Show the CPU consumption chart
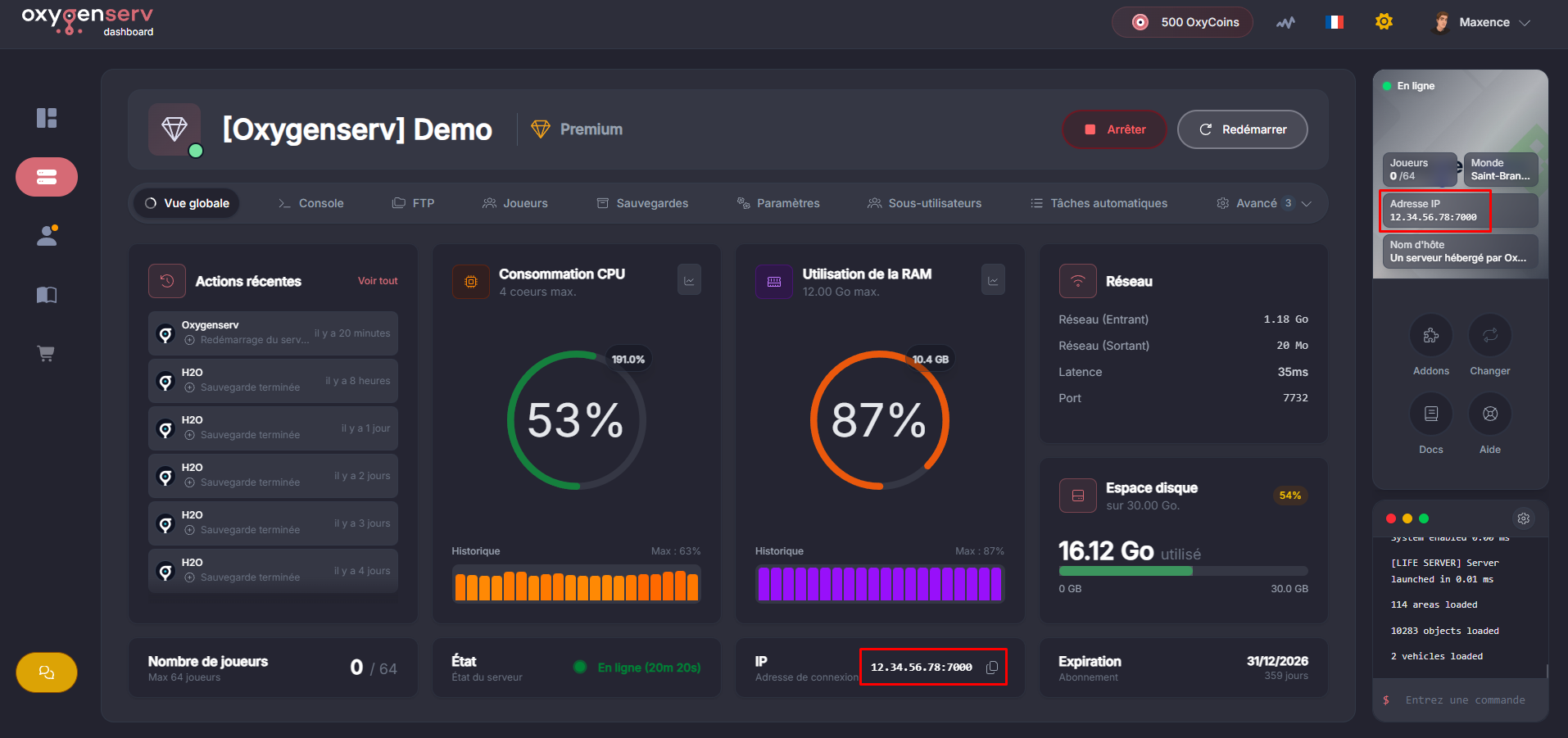This screenshot has width=1568, height=738. click(x=689, y=281)
